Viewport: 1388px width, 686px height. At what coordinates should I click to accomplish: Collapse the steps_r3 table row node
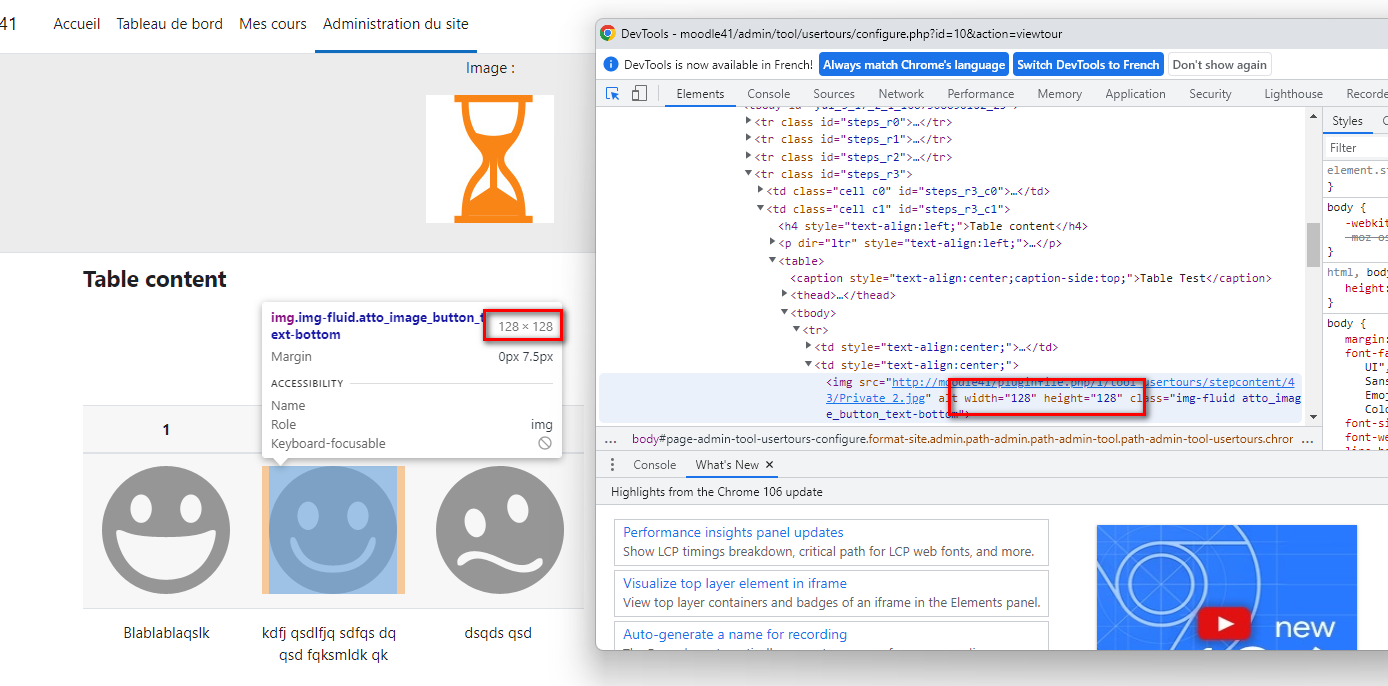pyautogui.click(x=749, y=174)
